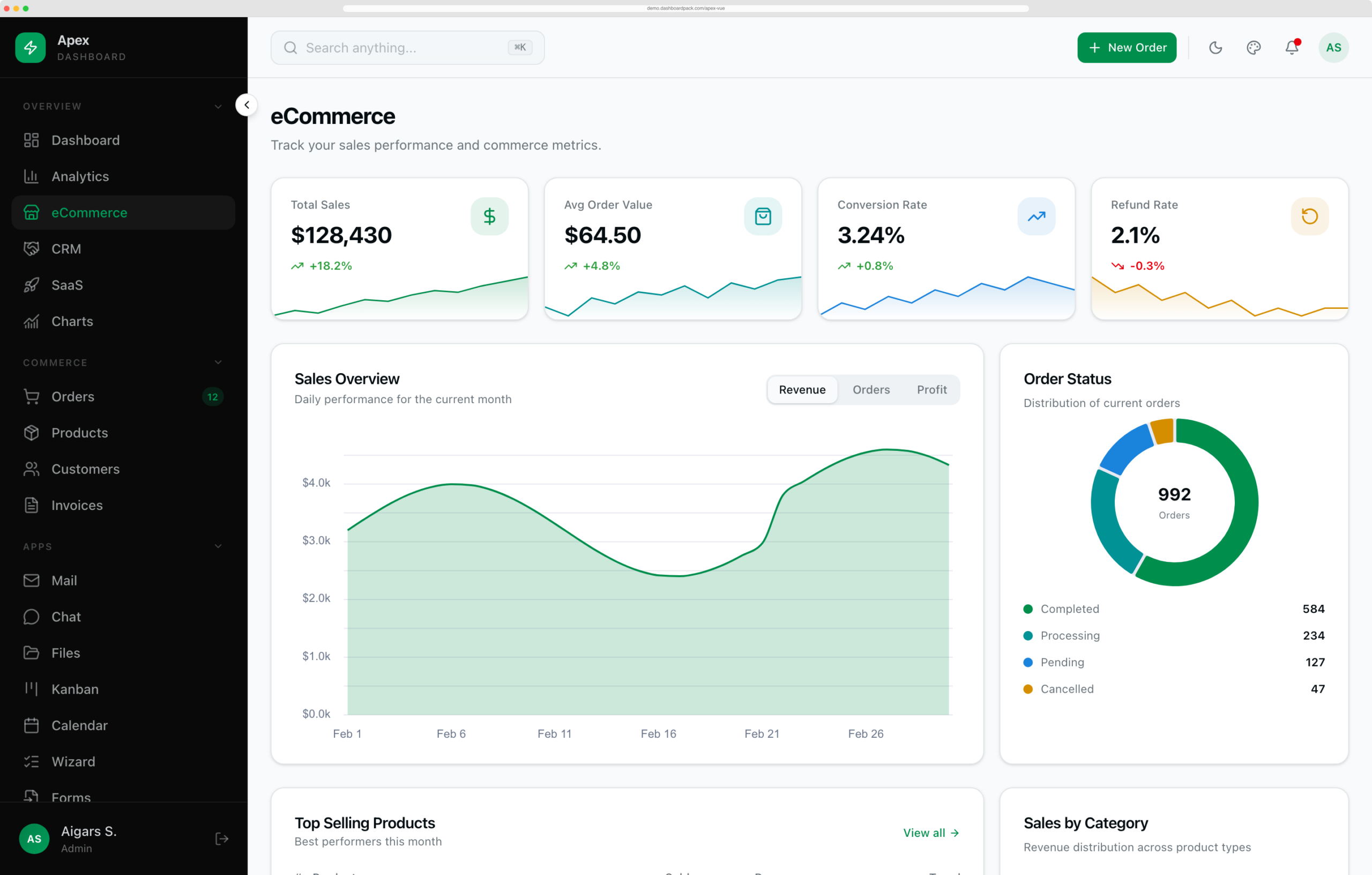Open the Analytics bar chart icon
Screen dimensions: 1372x875
[x=31, y=176]
